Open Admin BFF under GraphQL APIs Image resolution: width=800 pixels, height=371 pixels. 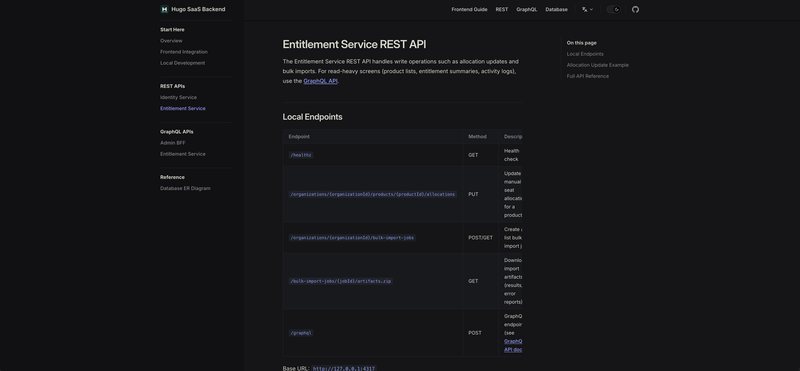point(172,143)
